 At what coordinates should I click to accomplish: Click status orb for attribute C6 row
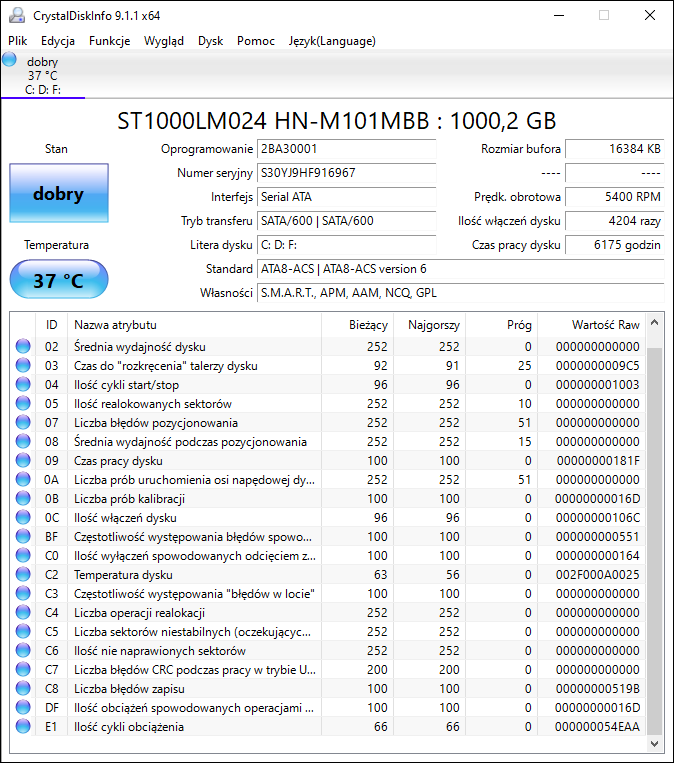(x=23, y=650)
